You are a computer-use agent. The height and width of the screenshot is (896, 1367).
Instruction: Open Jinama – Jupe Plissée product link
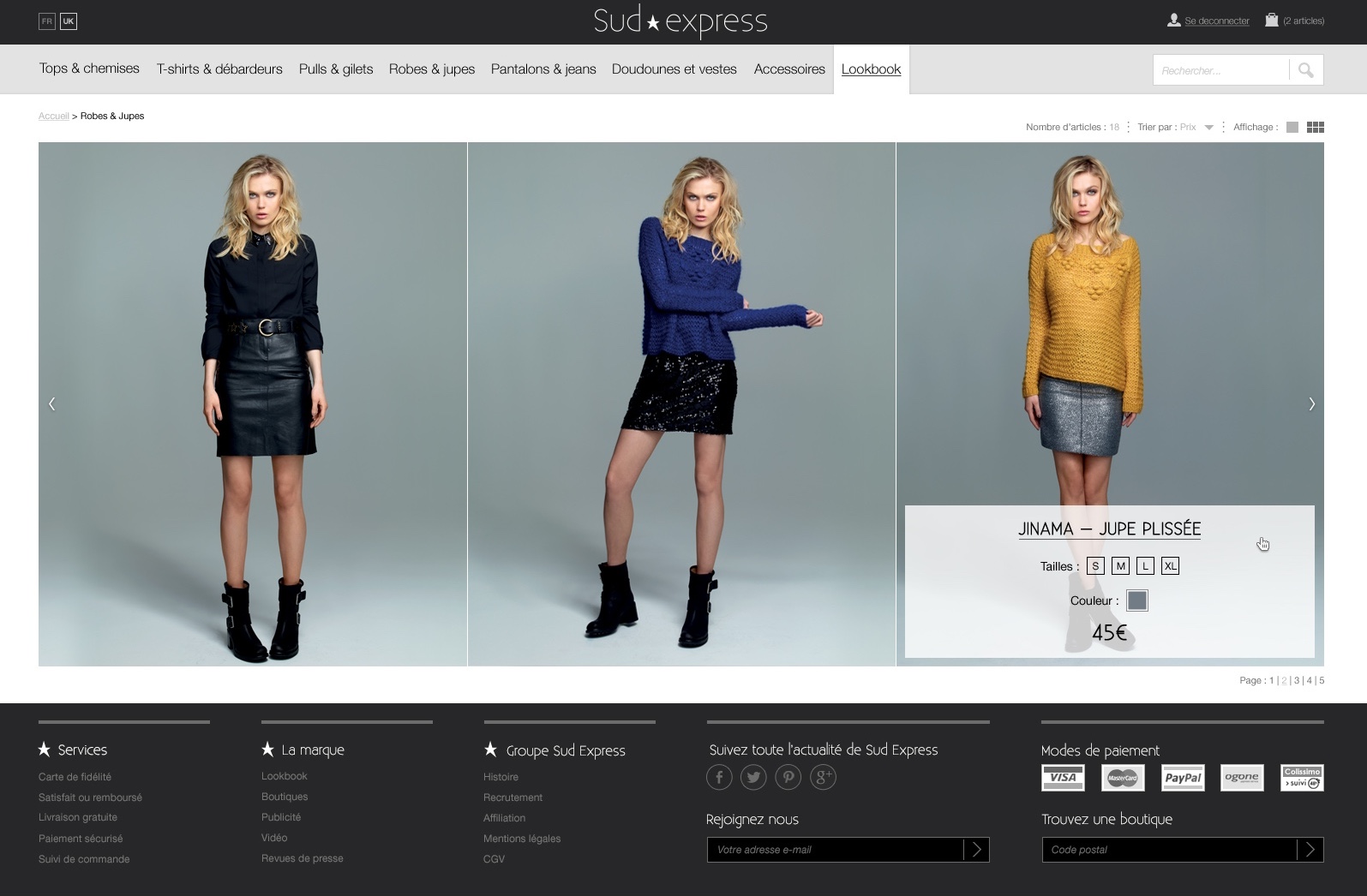point(1109,529)
